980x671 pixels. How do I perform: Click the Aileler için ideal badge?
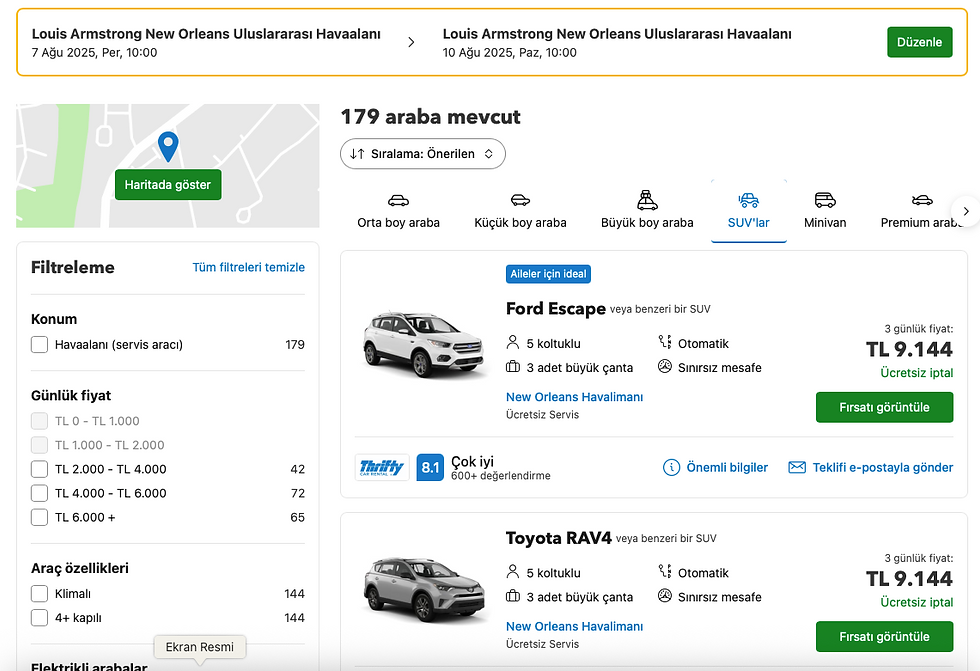point(548,274)
